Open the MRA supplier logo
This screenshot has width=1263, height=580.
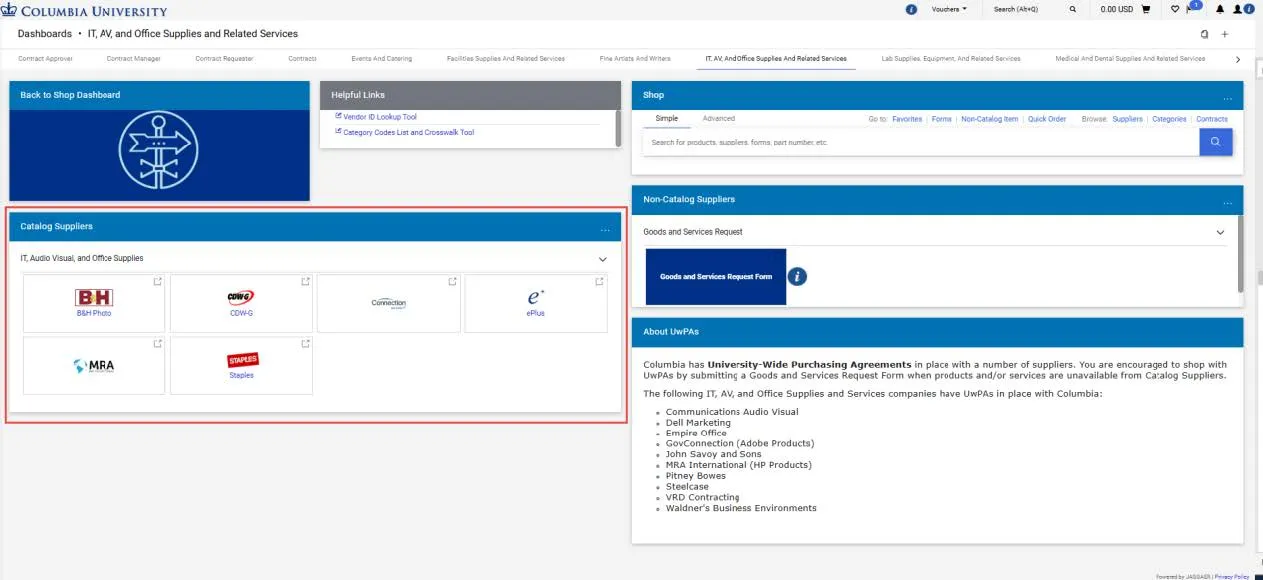coord(94,366)
